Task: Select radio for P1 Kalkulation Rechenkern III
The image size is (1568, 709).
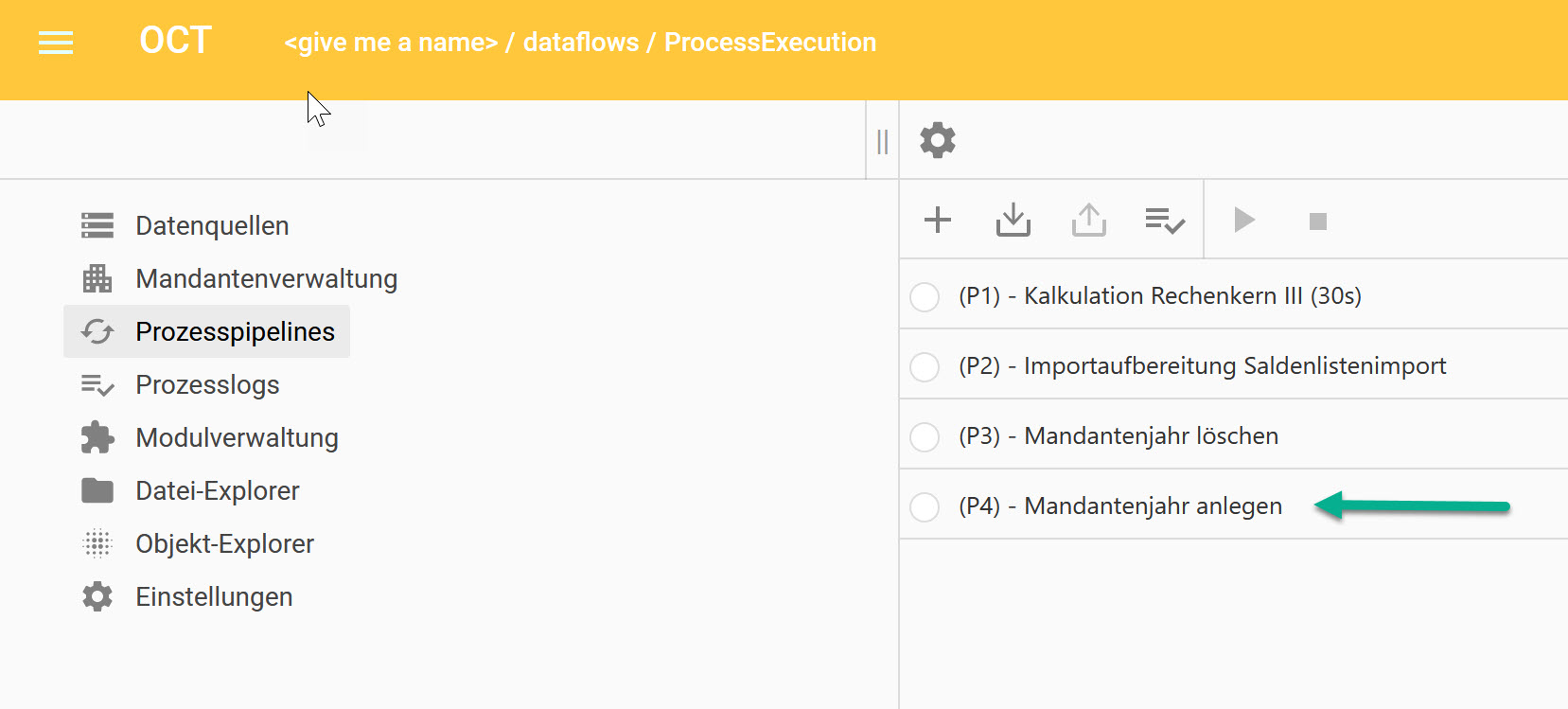Action: pyautogui.click(x=925, y=296)
